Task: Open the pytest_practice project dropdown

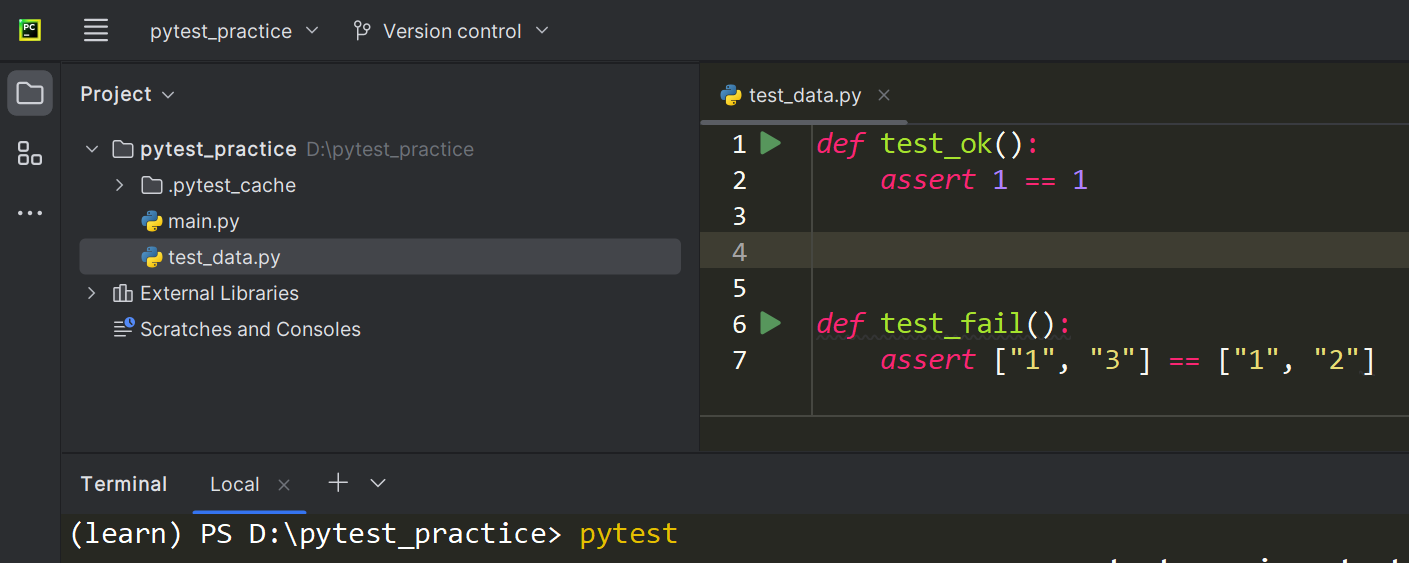Action: [x=234, y=31]
